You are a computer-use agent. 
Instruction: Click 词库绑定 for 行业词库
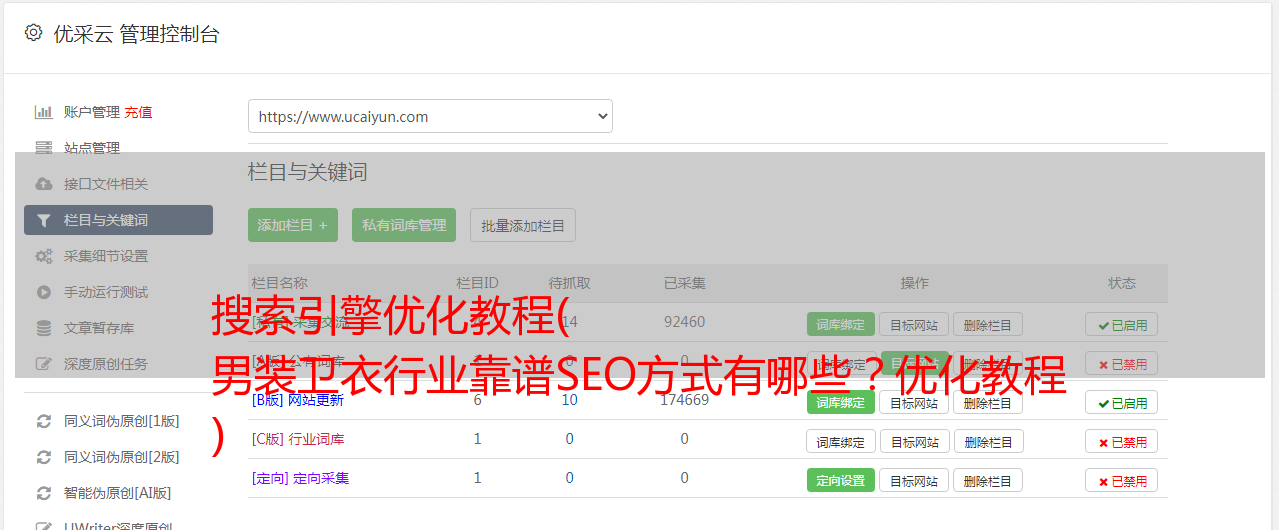[x=840, y=441]
